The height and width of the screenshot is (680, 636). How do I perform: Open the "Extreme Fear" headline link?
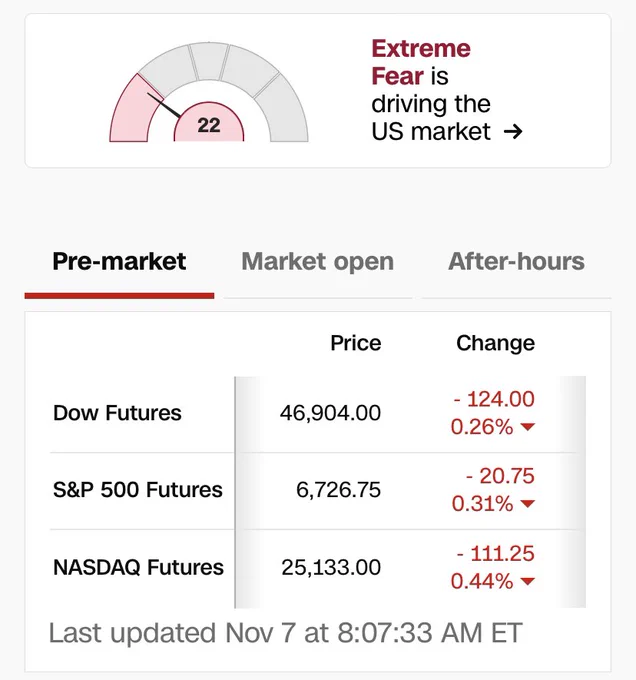click(x=420, y=61)
